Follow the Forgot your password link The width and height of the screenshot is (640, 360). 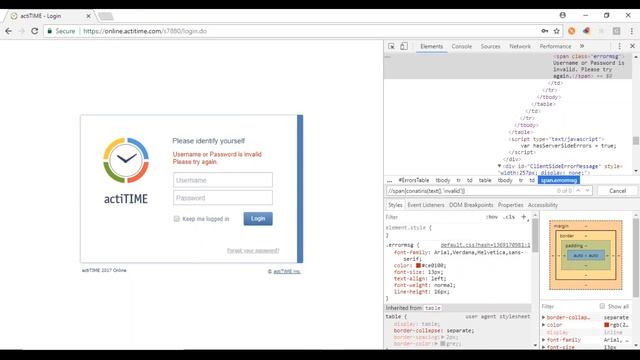pos(253,251)
